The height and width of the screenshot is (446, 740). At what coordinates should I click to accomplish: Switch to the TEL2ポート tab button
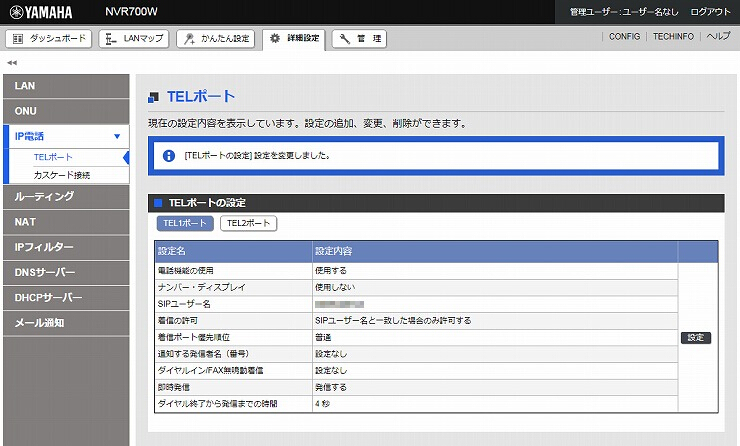248,223
